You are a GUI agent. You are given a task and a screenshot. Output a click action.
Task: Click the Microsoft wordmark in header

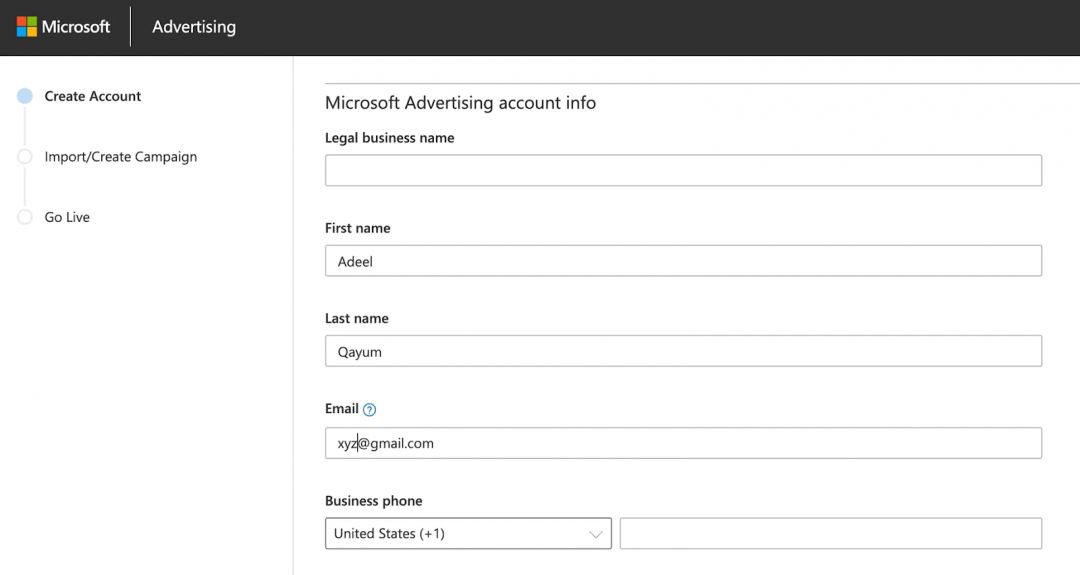pos(76,27)
